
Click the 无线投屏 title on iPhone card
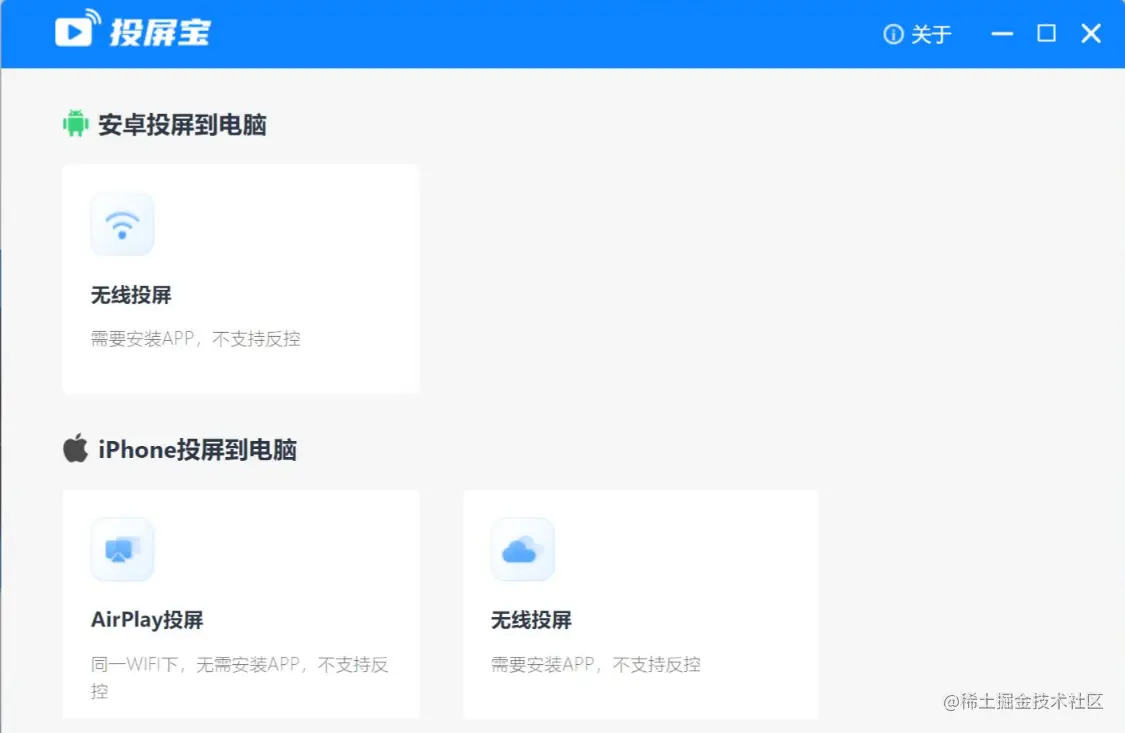point(529,619)
